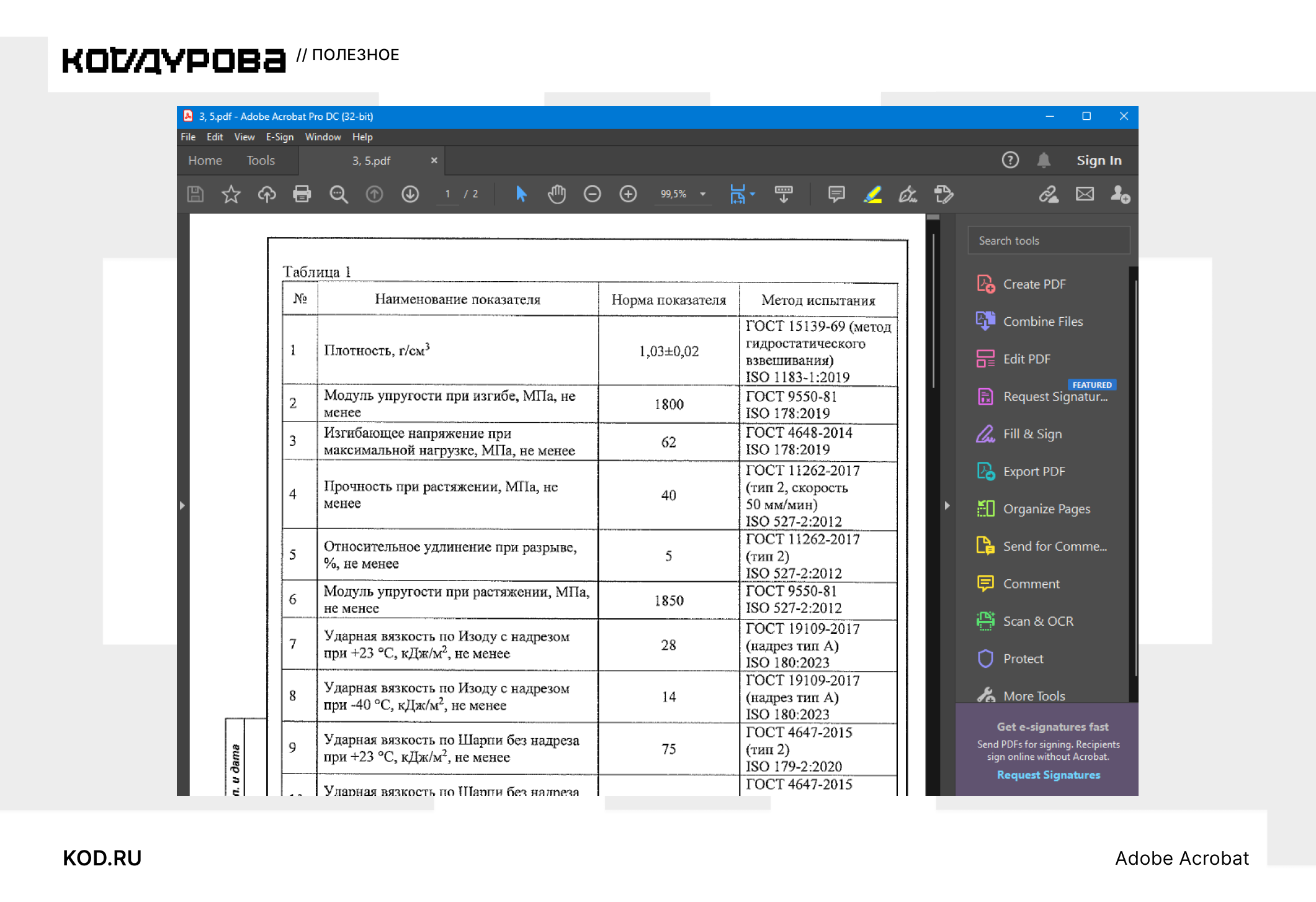Select the Highlight text tool
The image size is (1316, 902).
click(872, 194)
